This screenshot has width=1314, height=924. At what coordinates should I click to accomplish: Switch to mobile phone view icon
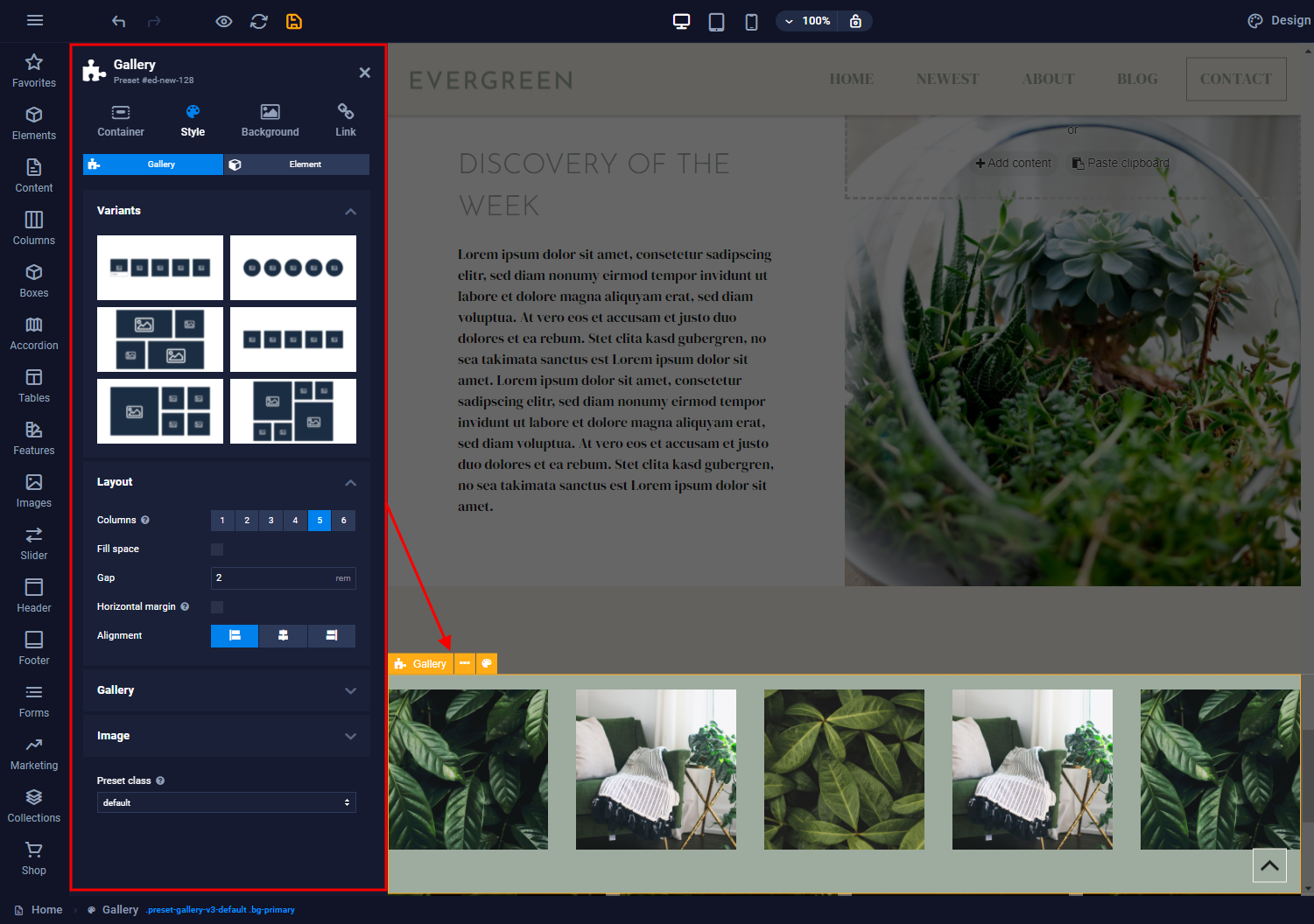pyautogui.click(x=751, y=21)
